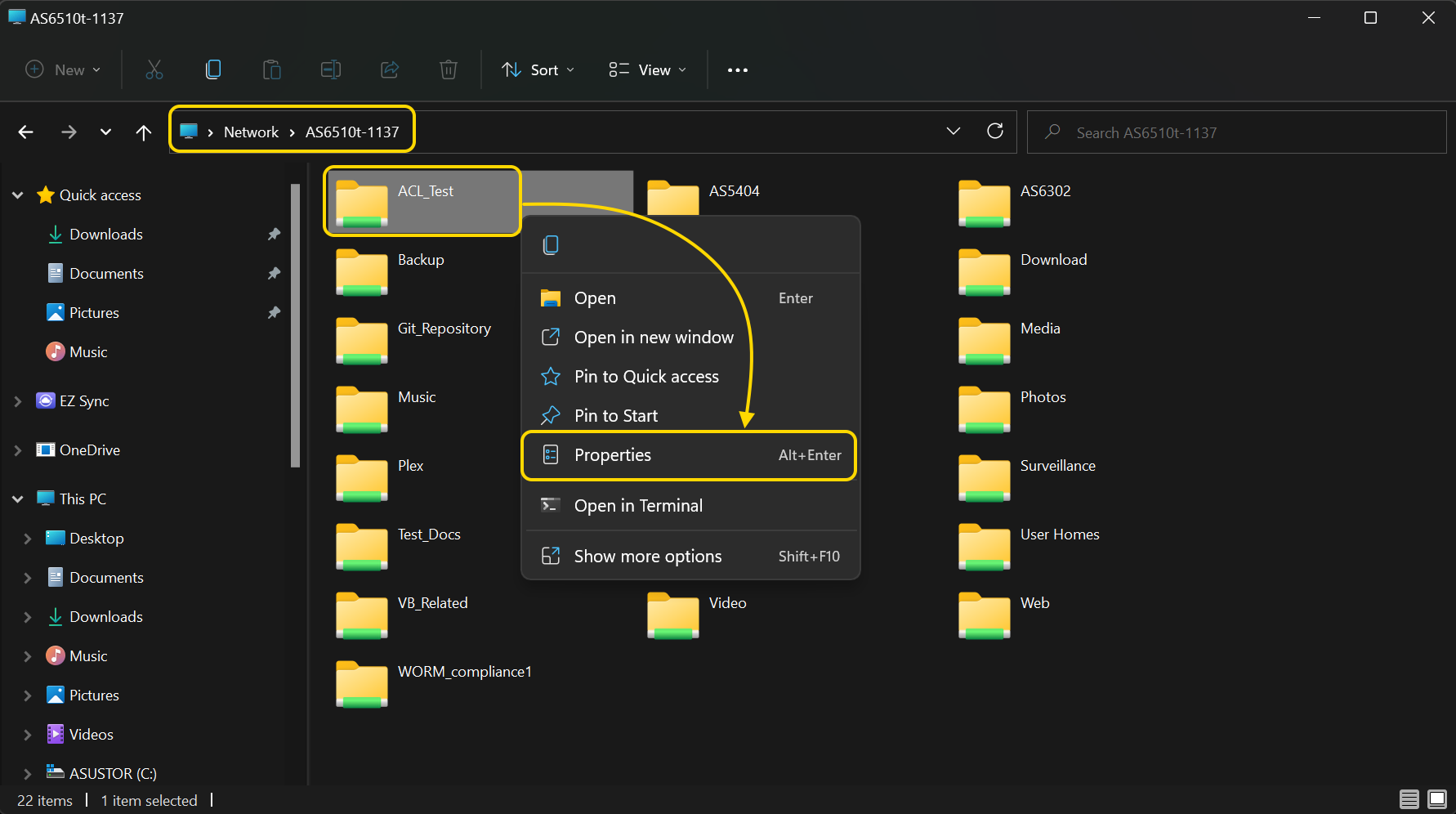Expand address bar history dropdown

click(953, 131)
